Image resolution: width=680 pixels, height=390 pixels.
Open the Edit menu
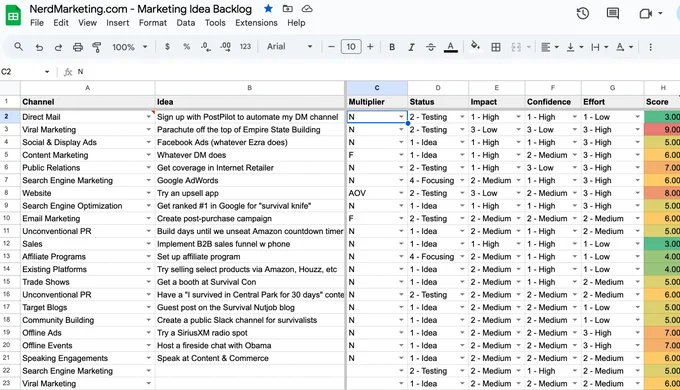pos(61,23)
